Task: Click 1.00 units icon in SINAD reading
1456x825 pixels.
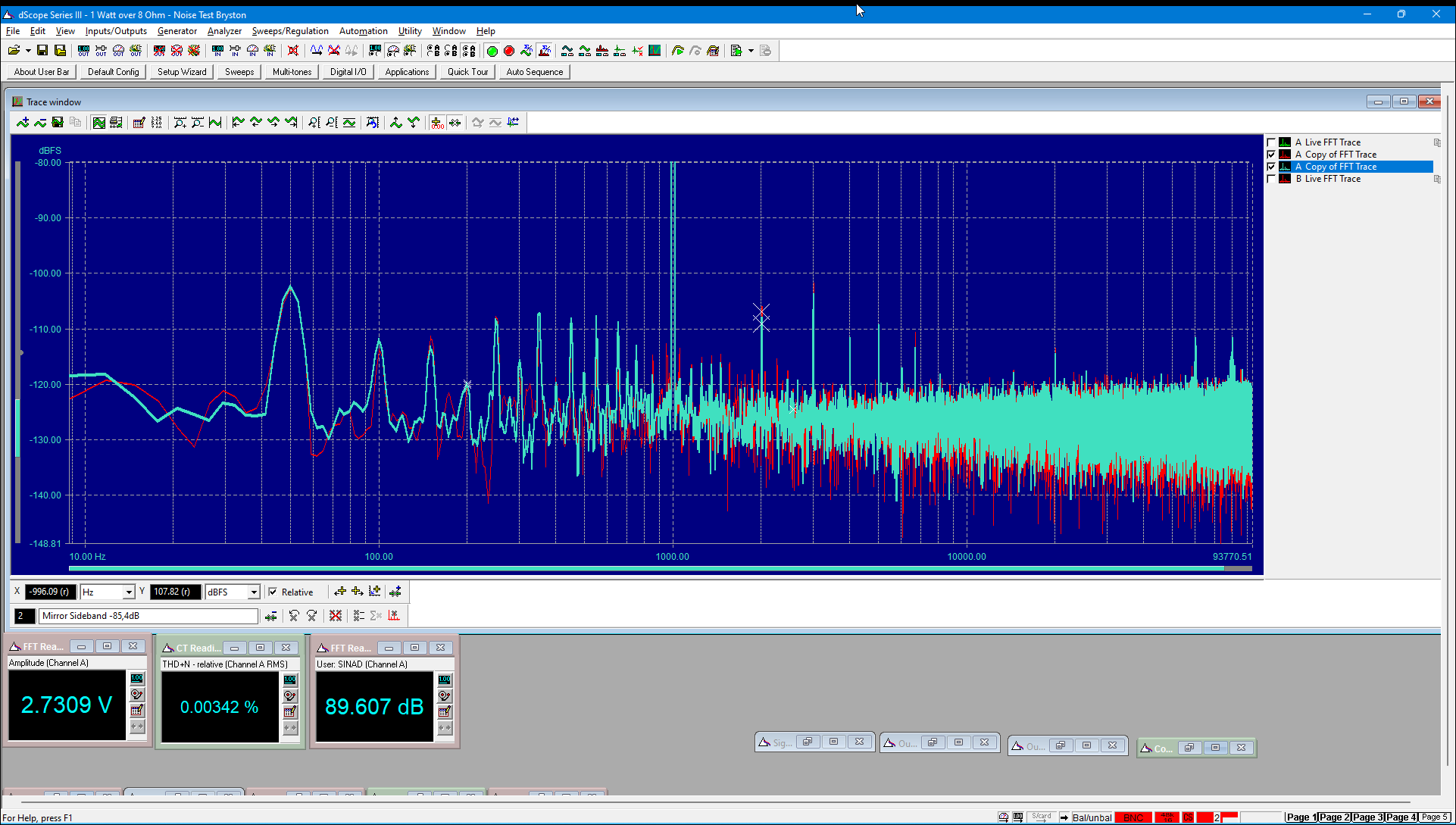Action: [445, 680]
